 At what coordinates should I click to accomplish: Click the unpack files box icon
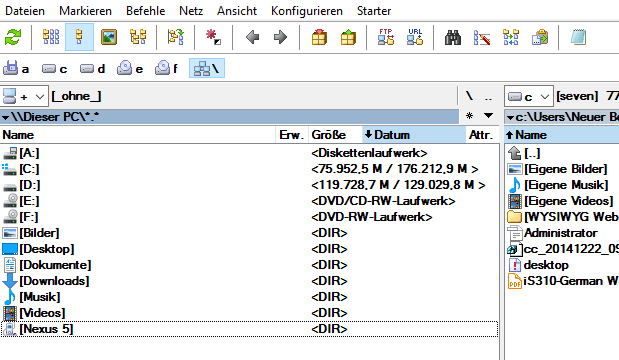[348, 38]
